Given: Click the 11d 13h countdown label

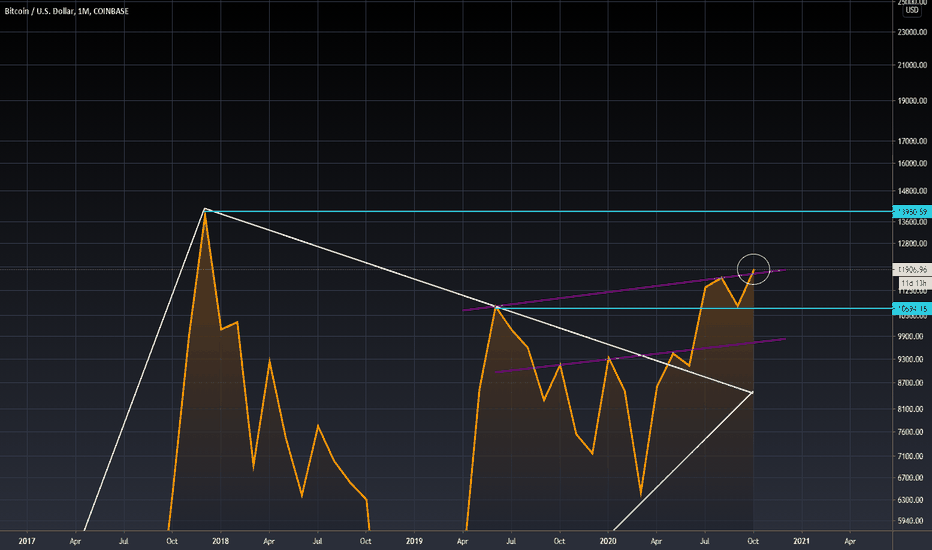Looking at the screenshot, I should 914,284.
